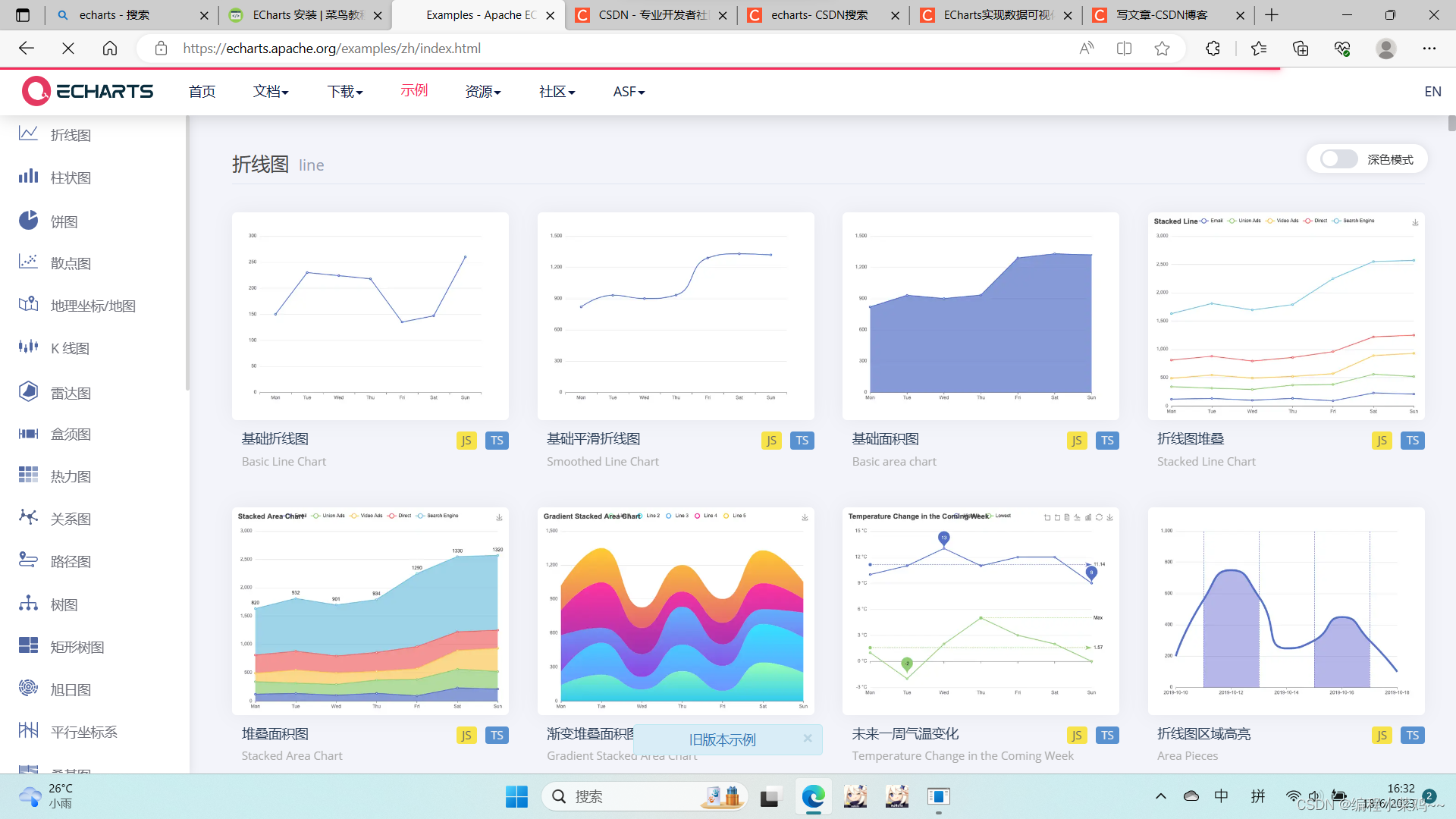
Task: Open the scatter chart (散点图) sidebar icon
Action: 28,262
